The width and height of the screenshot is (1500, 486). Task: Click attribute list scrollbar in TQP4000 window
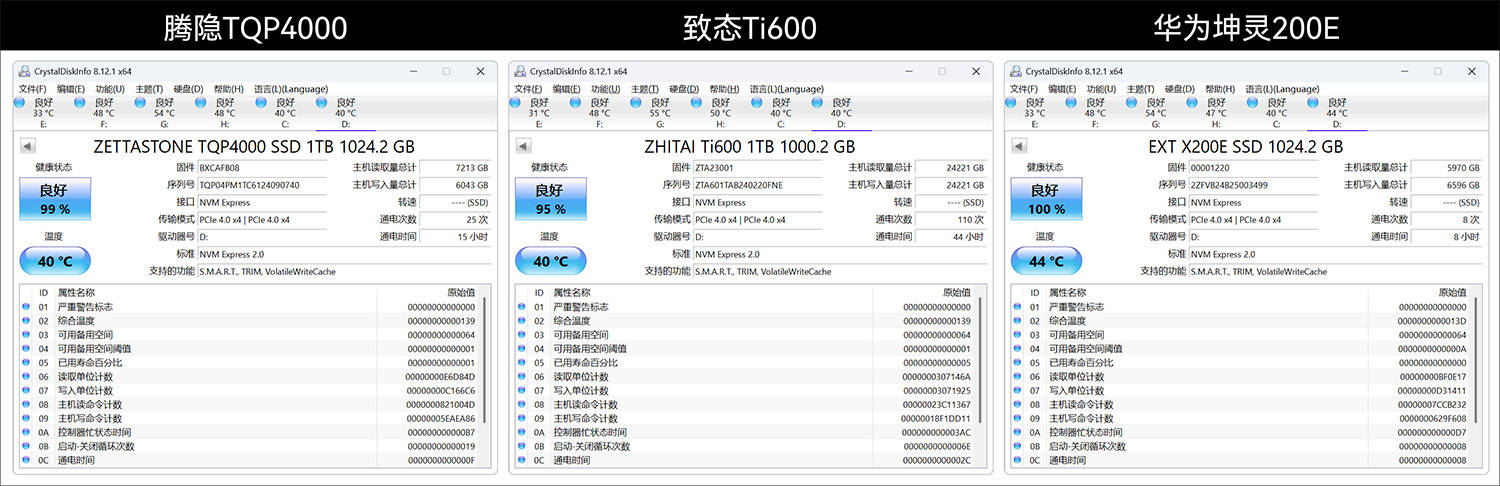pyautogui.click(x=485, y=360)
